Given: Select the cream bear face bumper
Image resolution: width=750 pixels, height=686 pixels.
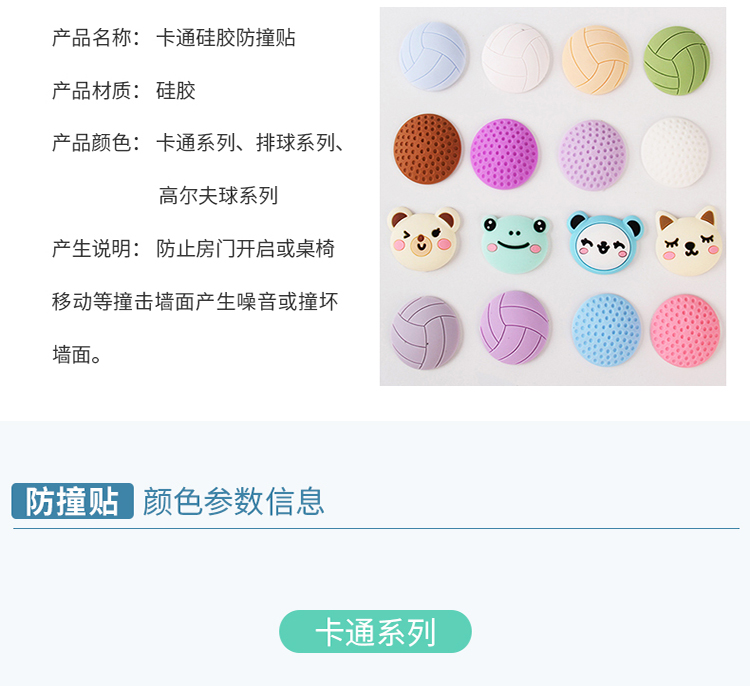Looking at the screenshot, I should pyautogui.click(x=424, y=239).
